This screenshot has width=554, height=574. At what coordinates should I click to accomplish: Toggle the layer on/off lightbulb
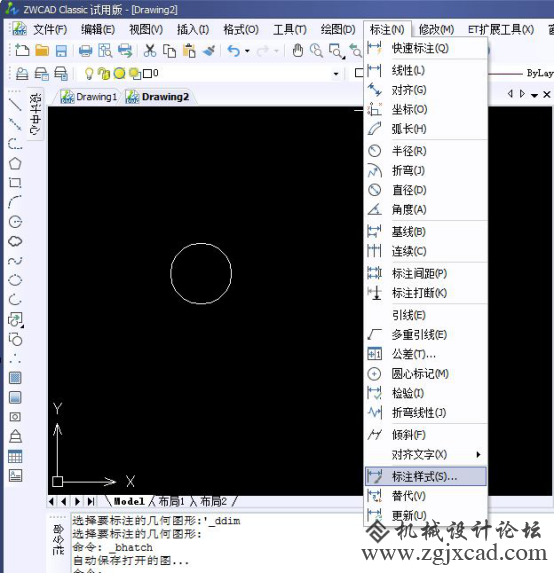(89, 73)
